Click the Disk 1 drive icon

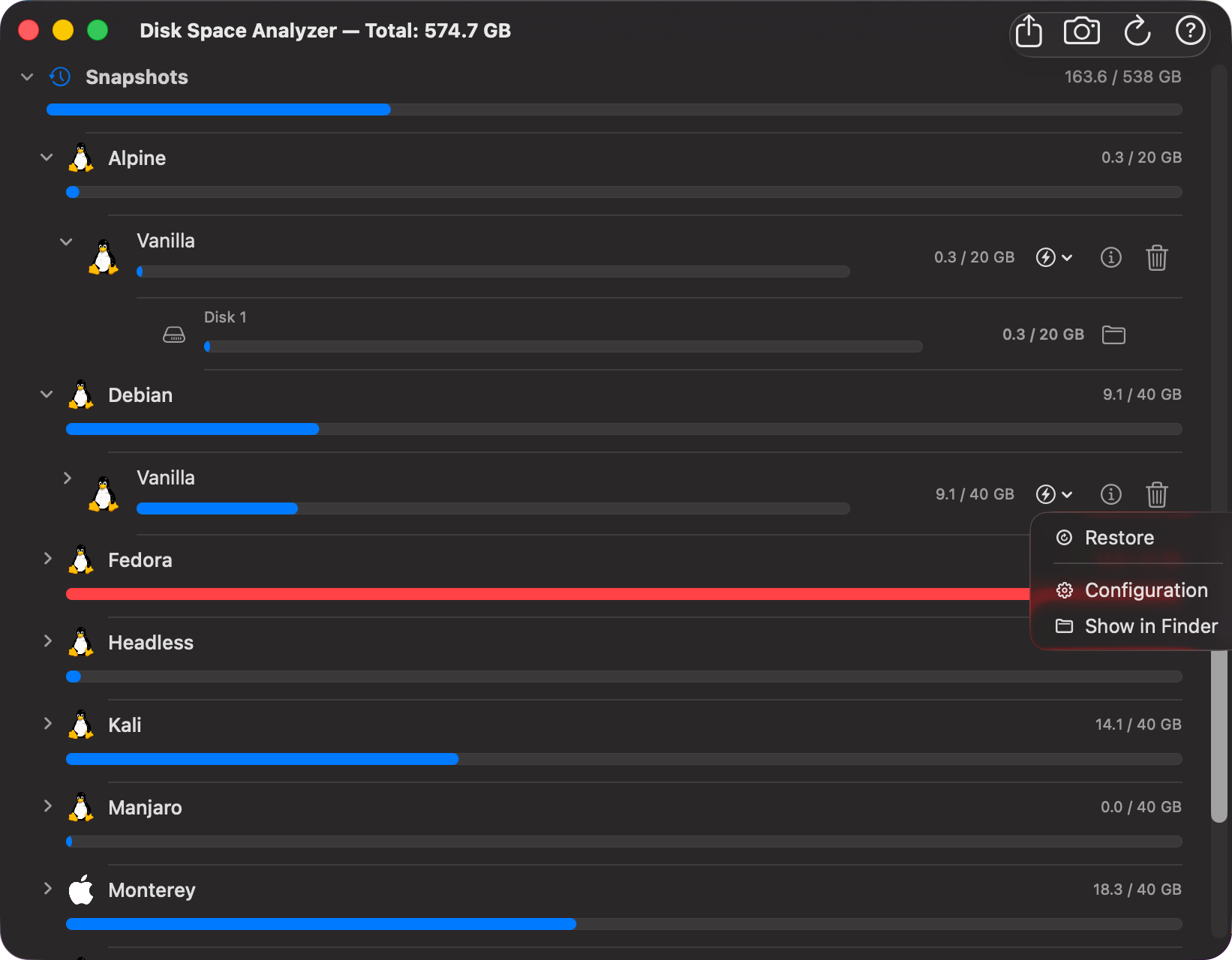[x=174, y=334]
